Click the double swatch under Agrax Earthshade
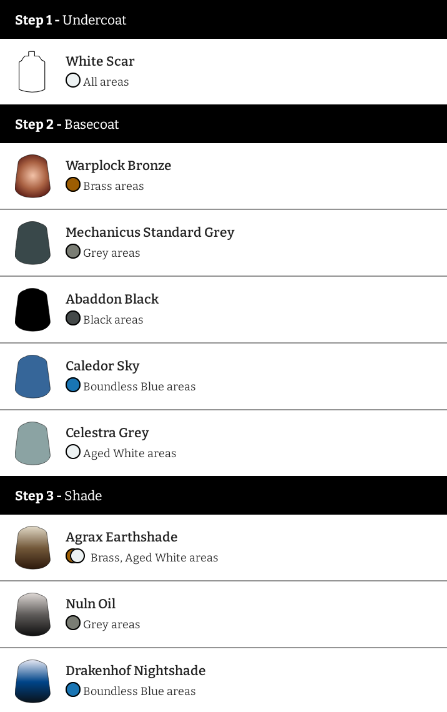The height and width of the screenshot is (712, 447). 75,556
